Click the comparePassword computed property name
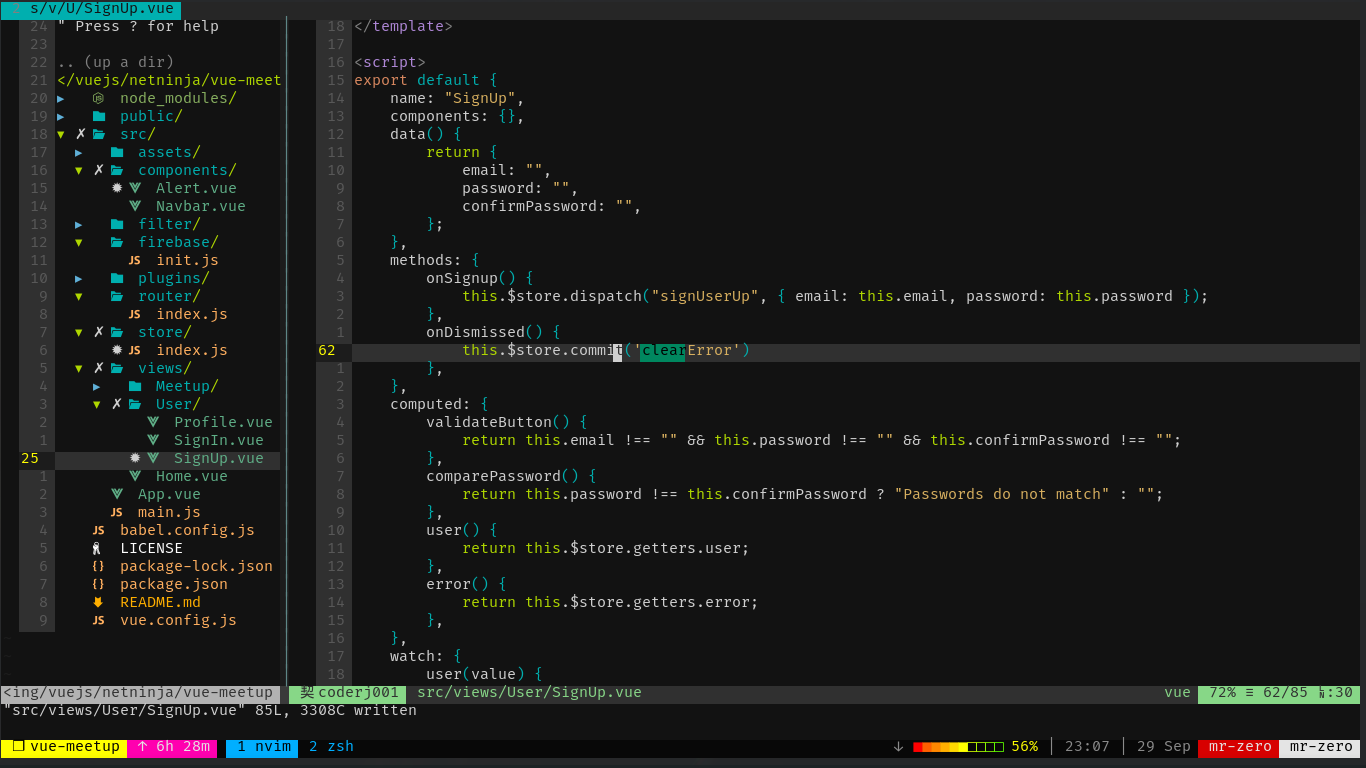Image resolution: width=1366 pixels, height=768 pixels. 493,476
